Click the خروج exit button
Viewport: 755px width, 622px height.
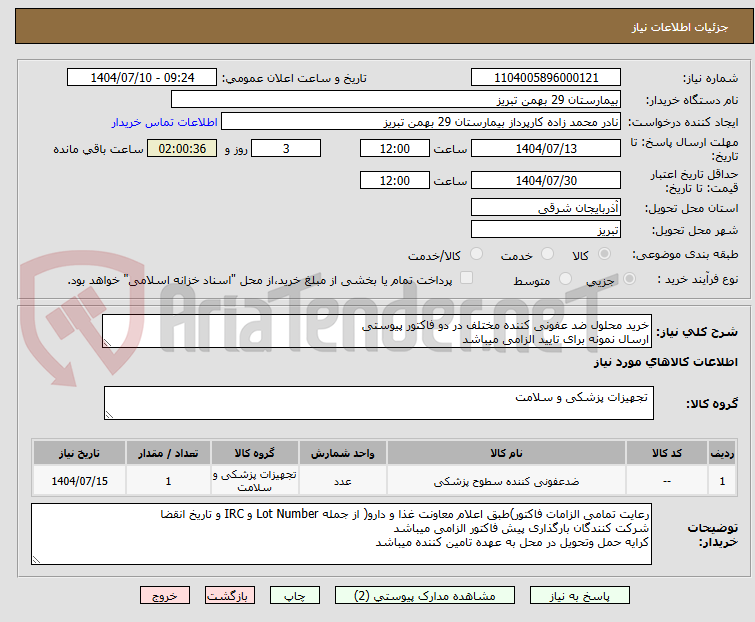(x=165, y=596)
